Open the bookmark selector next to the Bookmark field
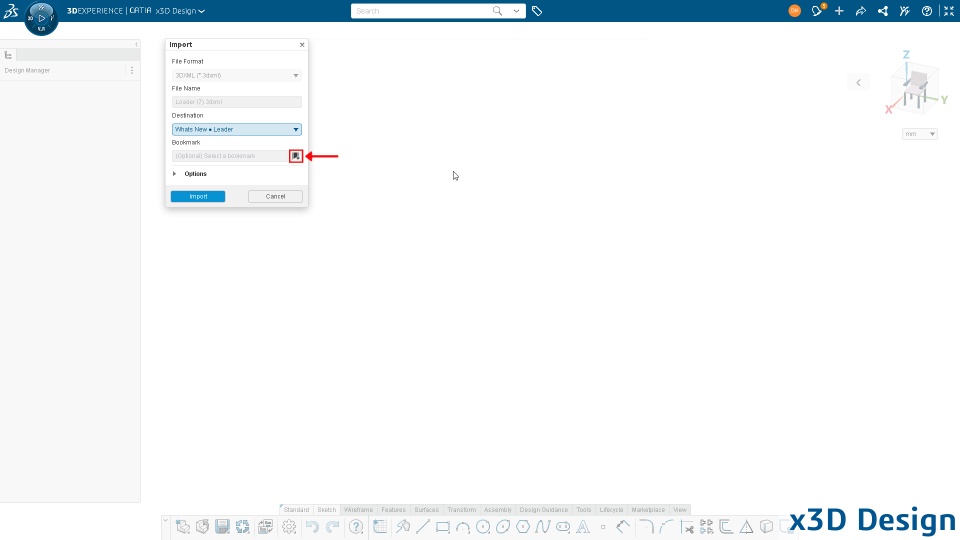The height and width of the screenshot is (540, 960). coord(296,156)
